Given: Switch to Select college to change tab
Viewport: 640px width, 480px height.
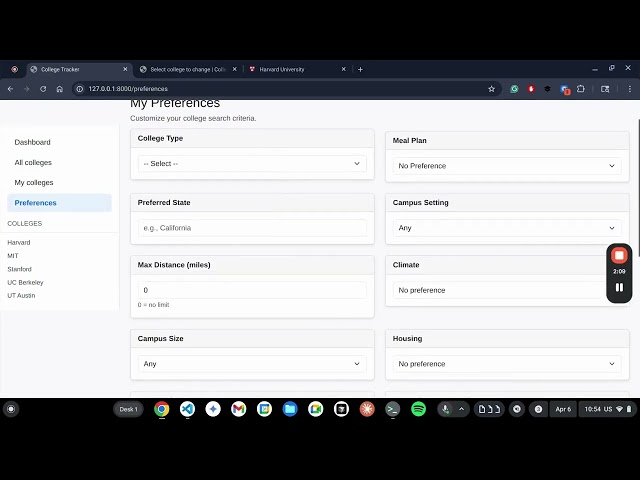Looking at the screenshot, I should [x=188, y=69].
